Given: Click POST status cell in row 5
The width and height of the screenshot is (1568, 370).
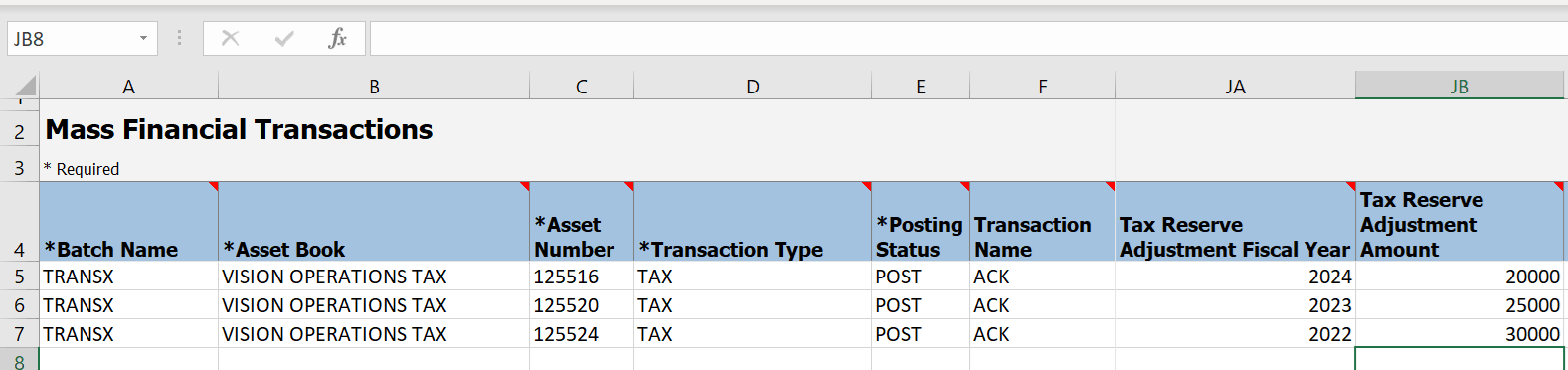Looking at the screenshot, I should click(921, 277).
